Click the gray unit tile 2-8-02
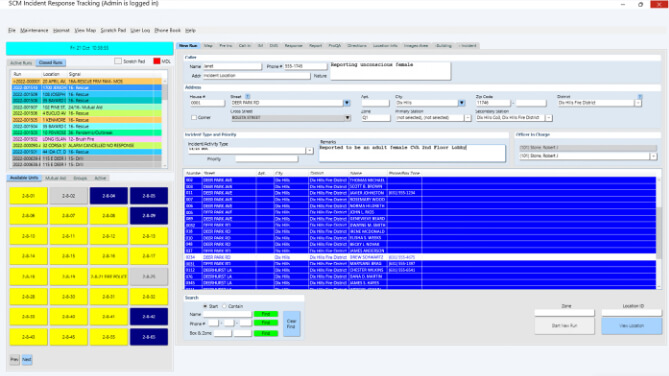Screen dimensions: 669x376 [x=69, y=196]
